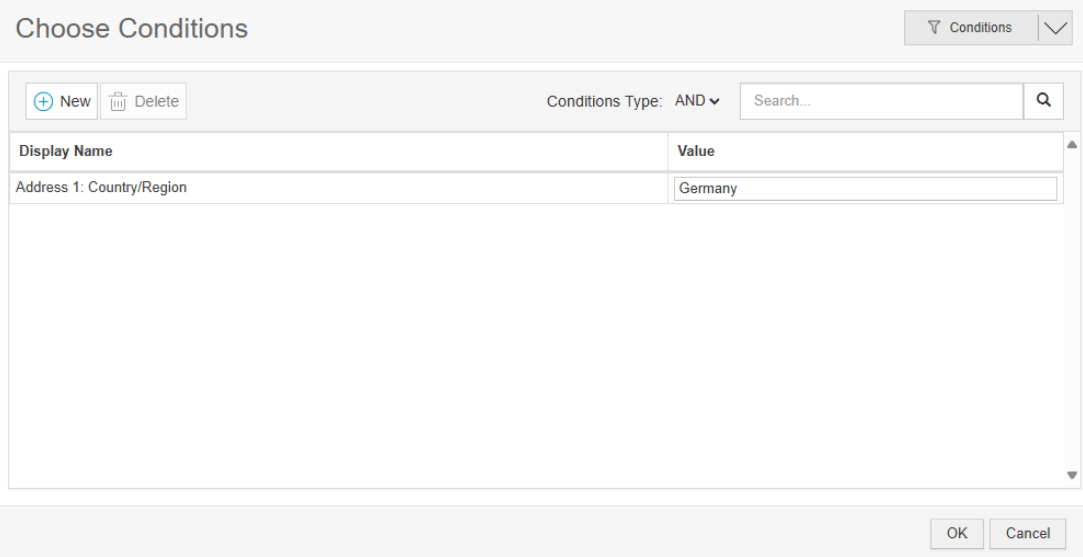Click the Conditions button label
The image size is (1083, 557).
click(980, 28)
